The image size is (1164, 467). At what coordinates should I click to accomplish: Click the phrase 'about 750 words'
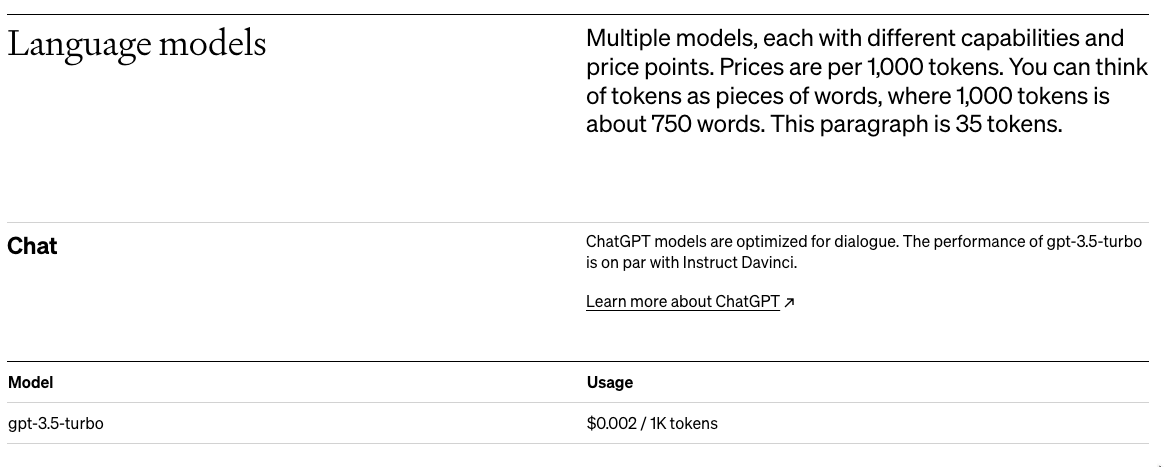(674, 124)
